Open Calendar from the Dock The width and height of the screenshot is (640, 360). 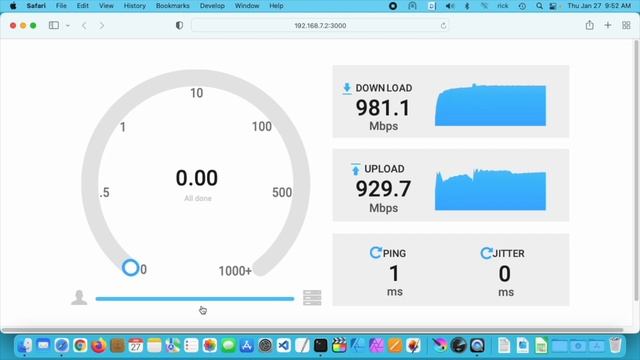click(x=136, y=345)
